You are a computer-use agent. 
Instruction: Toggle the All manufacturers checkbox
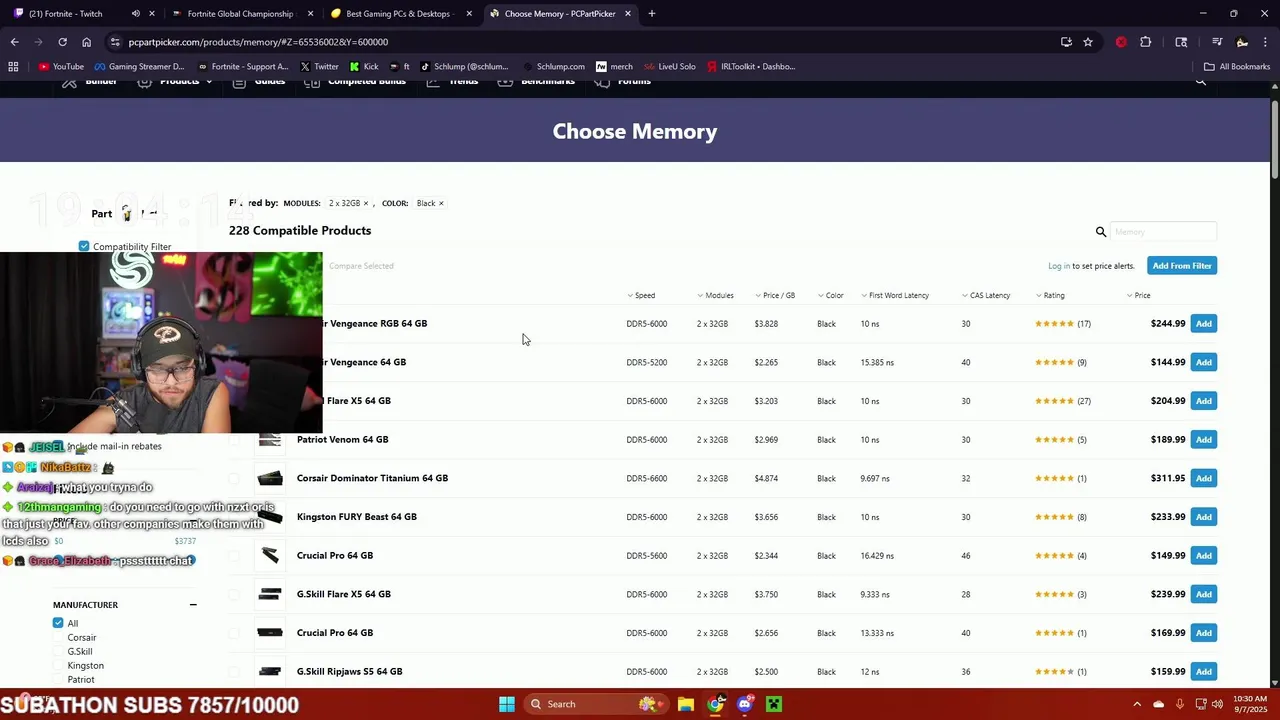pyautogui.click(x=58, y=623)
